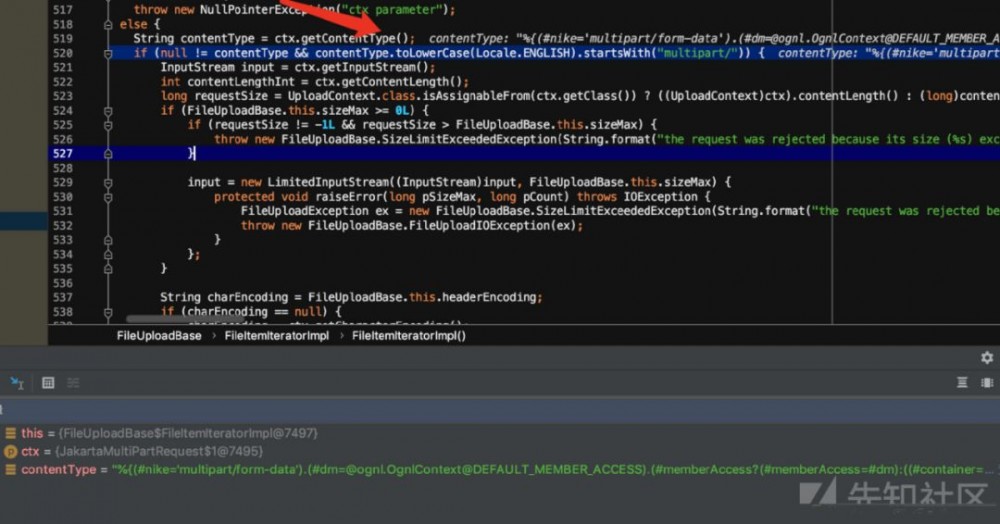Image resolution: width=1000 pixels, height=524 pixels.
Task: Collapse raiseError method at line 530
Action: [108, 197]
